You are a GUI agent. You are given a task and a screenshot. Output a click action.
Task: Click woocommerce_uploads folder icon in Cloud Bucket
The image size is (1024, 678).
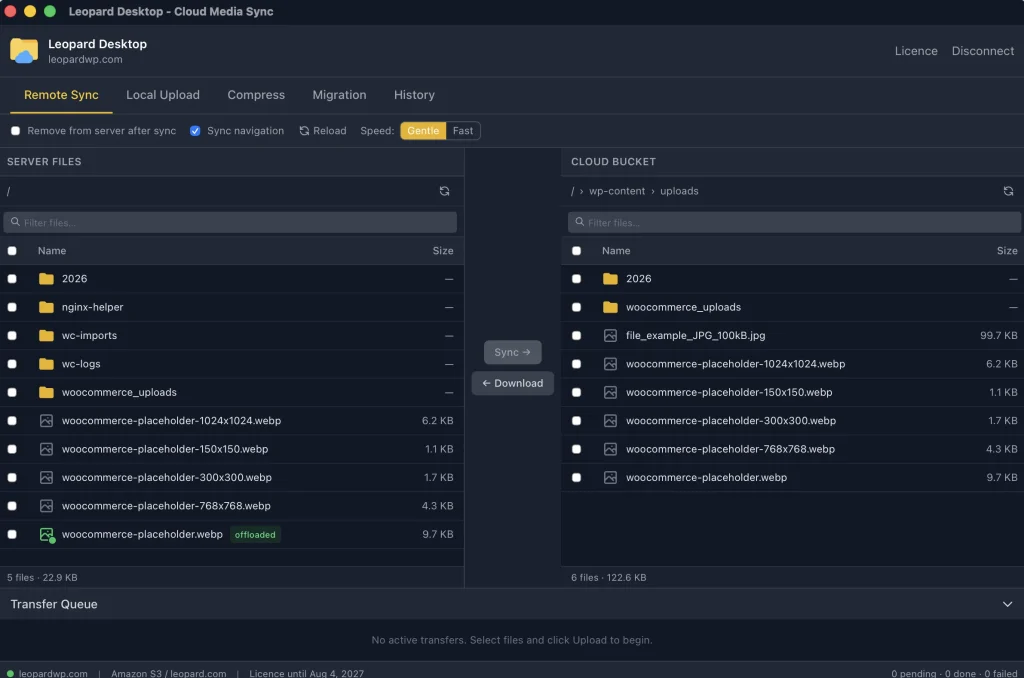pos(610,307)
